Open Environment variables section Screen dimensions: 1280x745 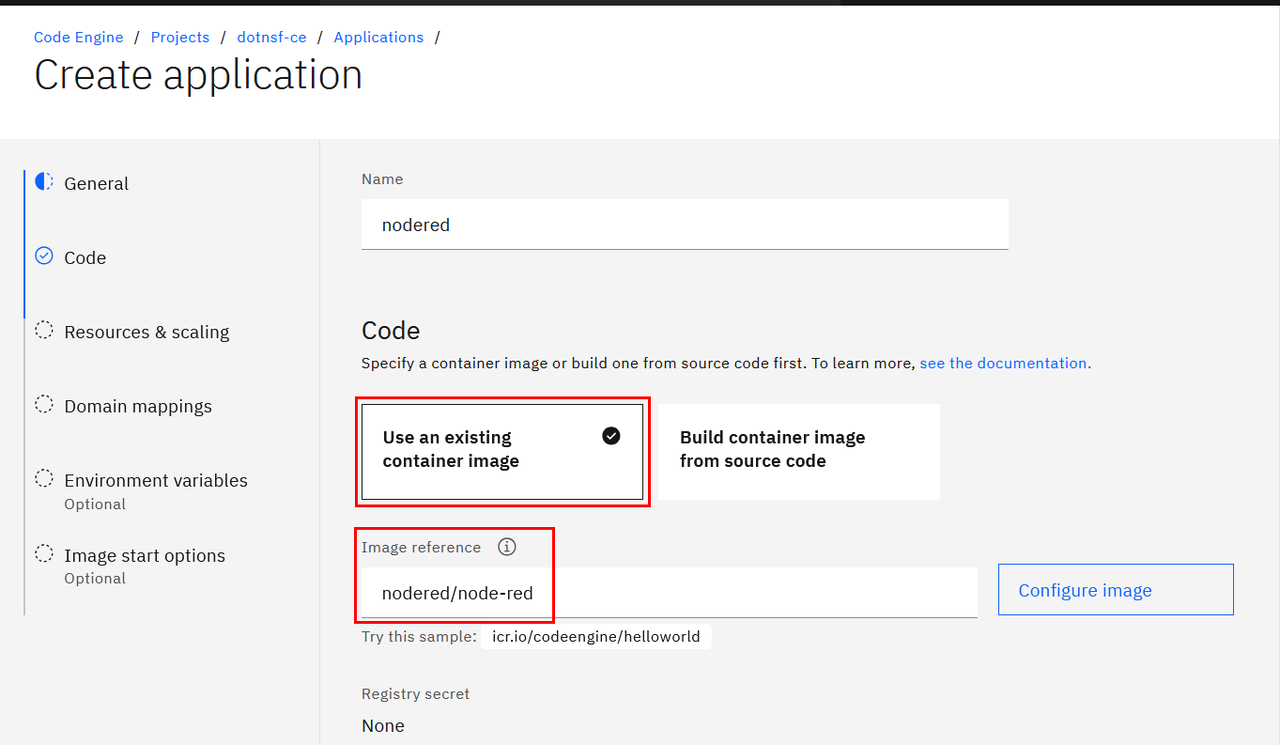tap(156, 481)
